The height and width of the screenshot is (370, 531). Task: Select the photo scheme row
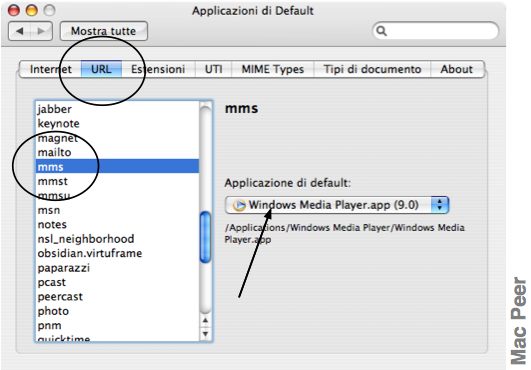[x=117, y=311]
